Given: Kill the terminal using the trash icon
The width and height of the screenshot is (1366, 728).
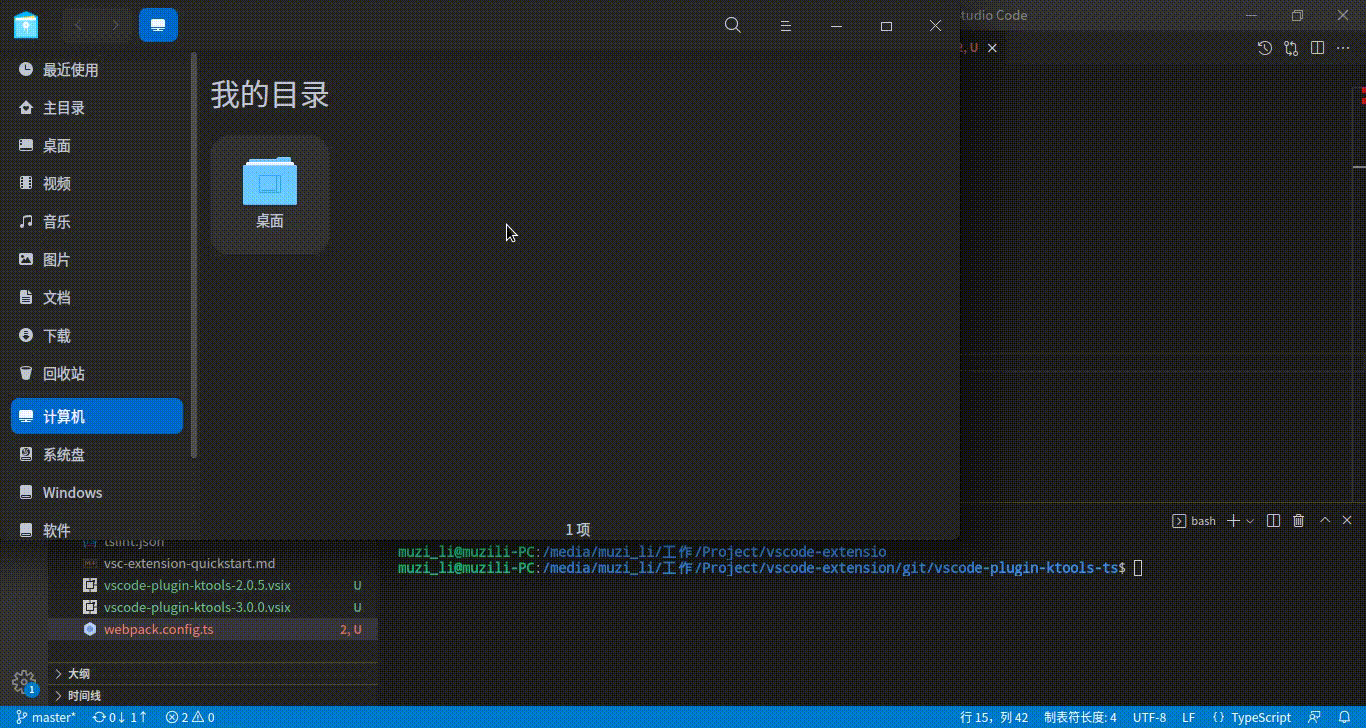Looking at the screenshot, I should point(1298,520).
